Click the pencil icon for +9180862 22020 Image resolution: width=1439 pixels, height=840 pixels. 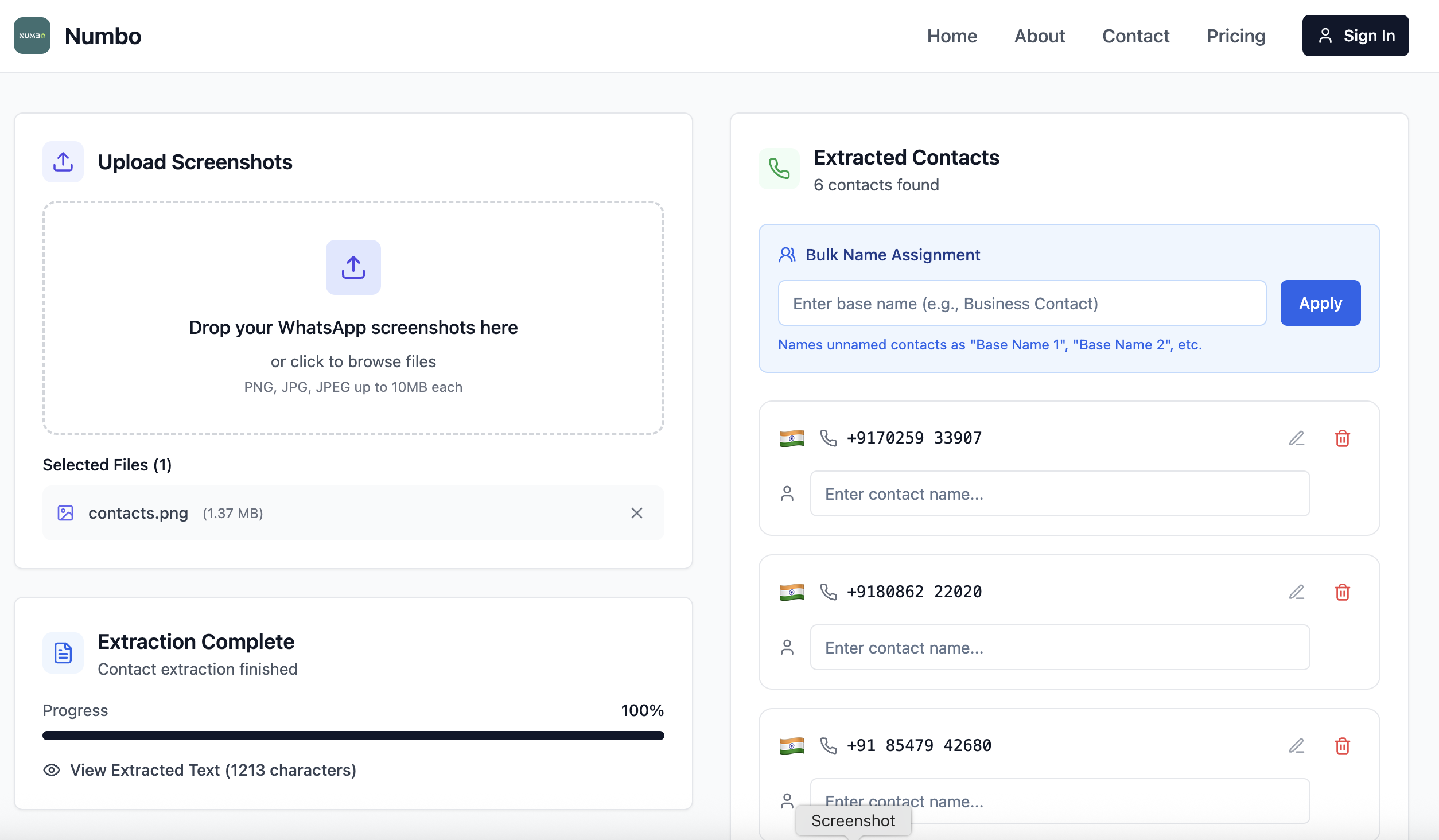(1296, 592)
